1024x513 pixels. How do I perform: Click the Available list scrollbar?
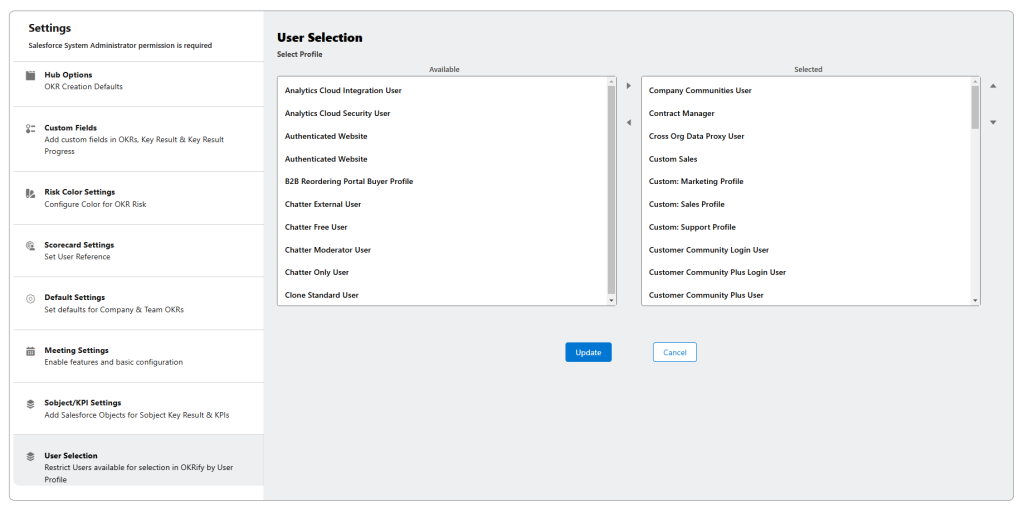pos(611,190)
